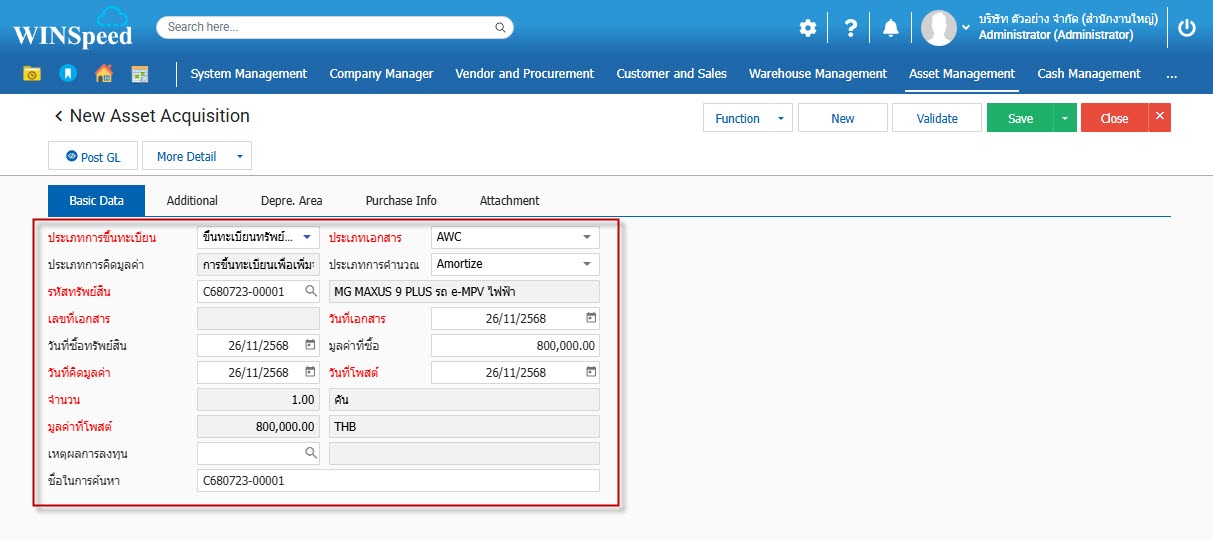Open the Purchase Info tab
The image size is (1213, 540).
(x=401, y=200)
